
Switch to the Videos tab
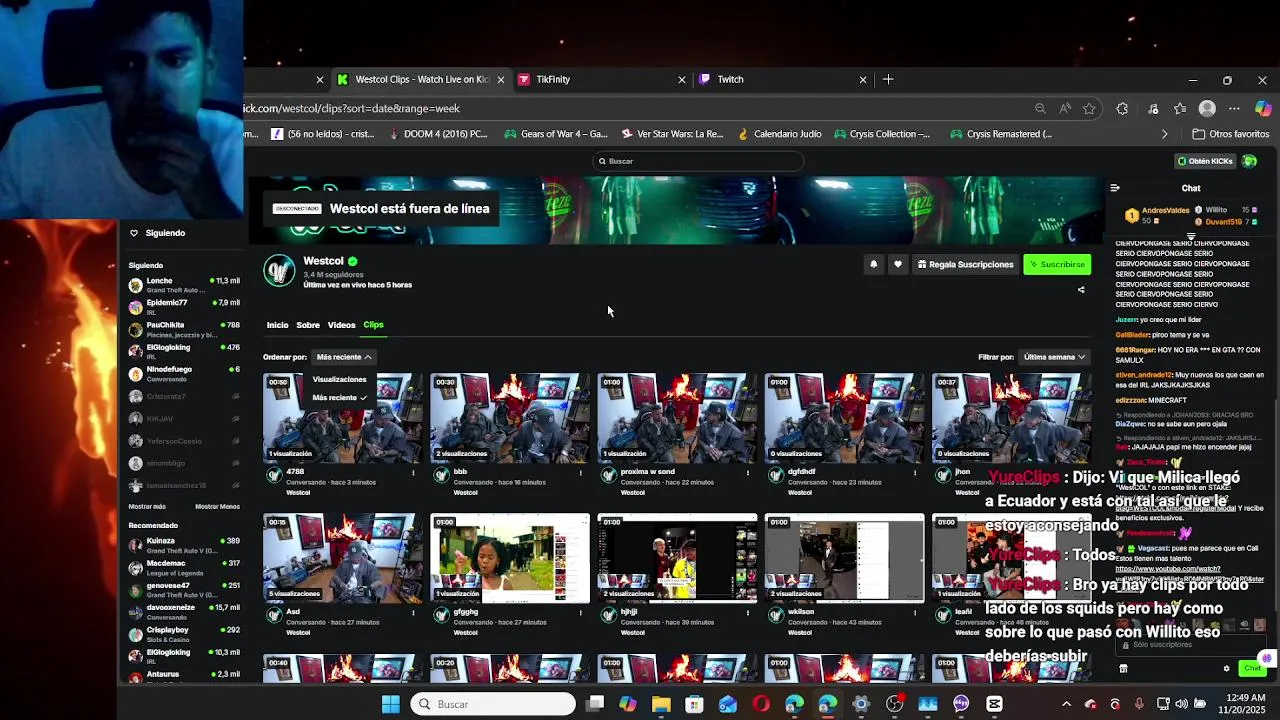coord(341,325)
